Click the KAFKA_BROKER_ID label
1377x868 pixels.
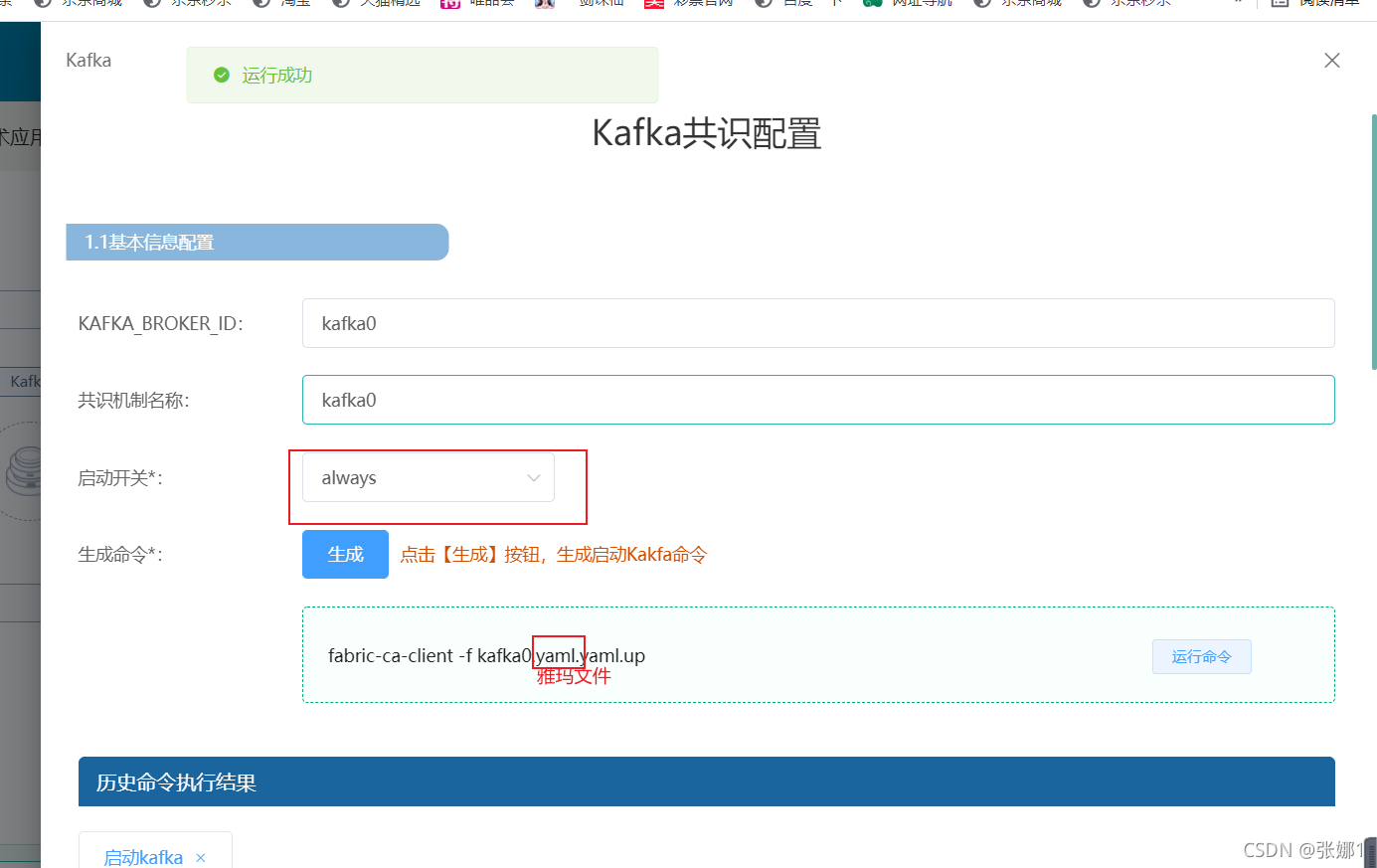(x=160, y=324)
